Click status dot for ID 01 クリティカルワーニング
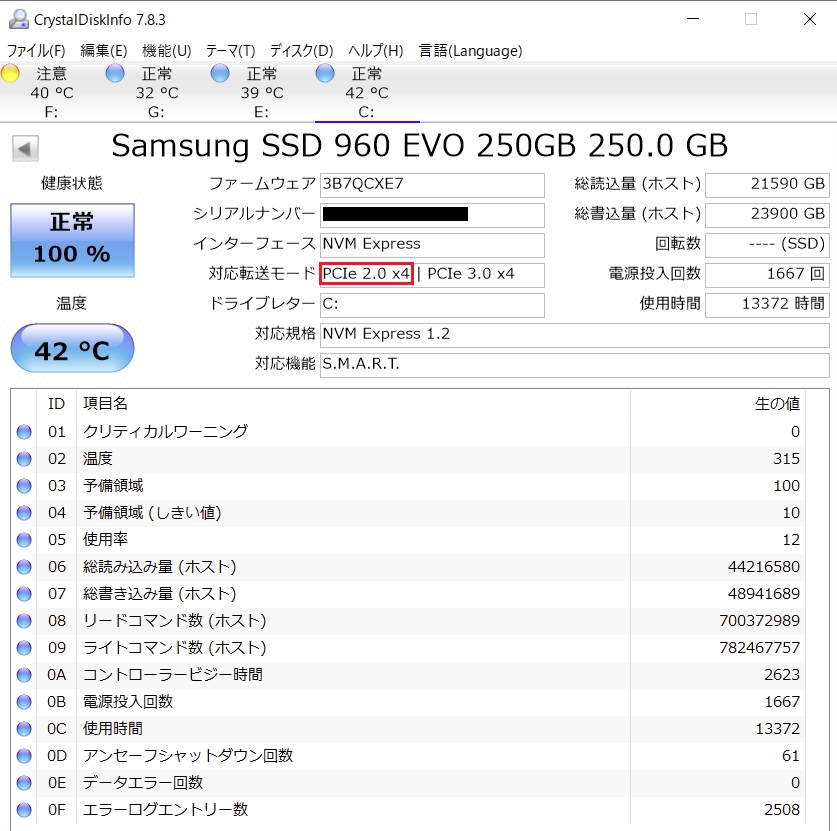 [24, 432]
